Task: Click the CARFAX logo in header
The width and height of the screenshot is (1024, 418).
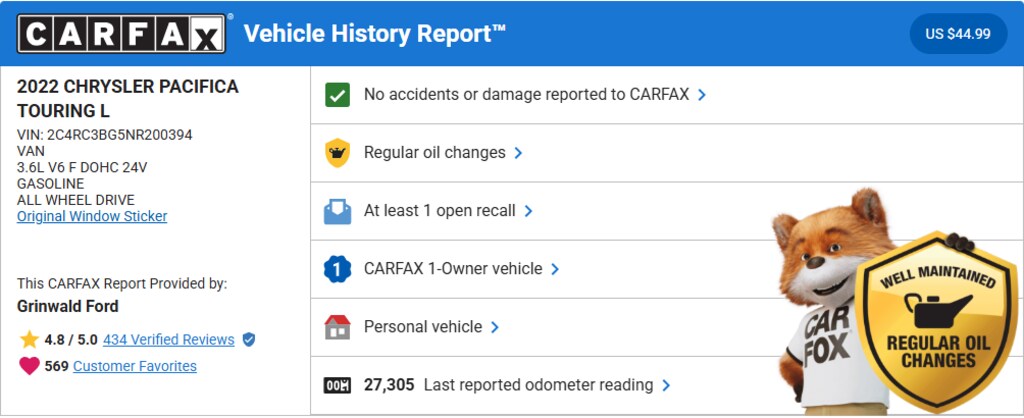Action: [x=120, y=34]
